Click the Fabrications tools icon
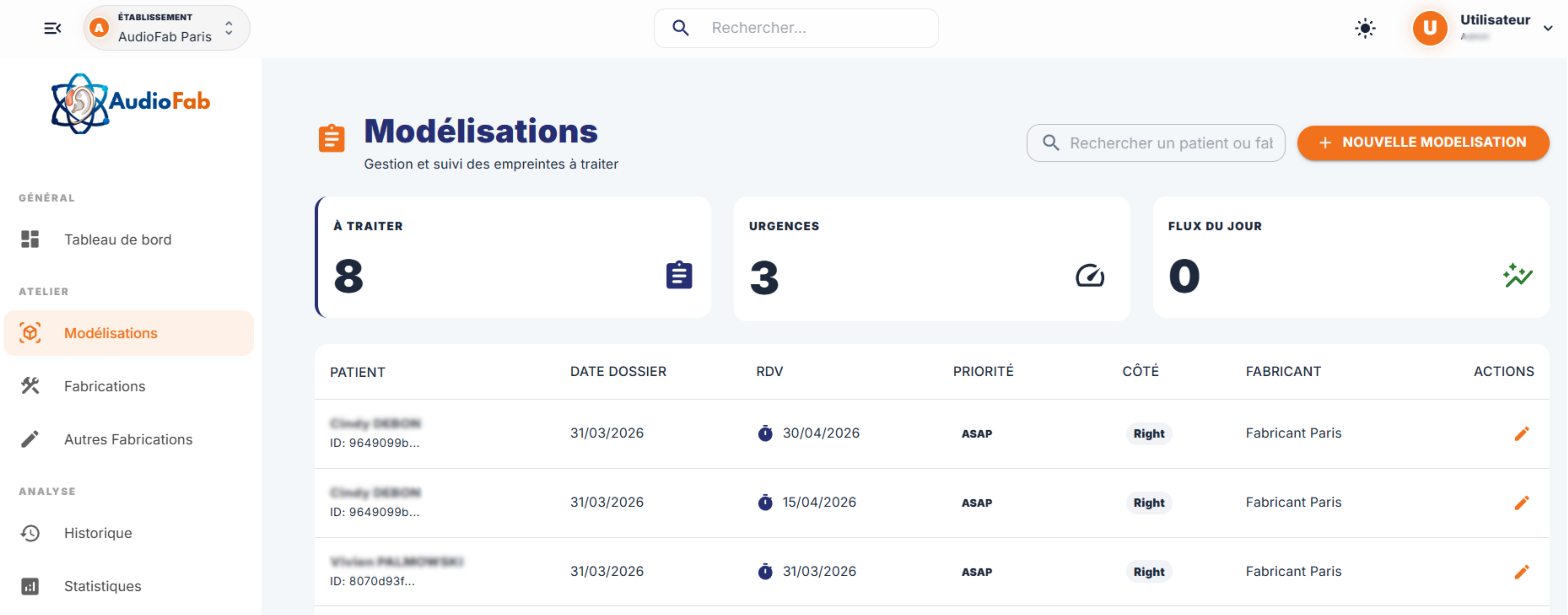 [30, 386]
